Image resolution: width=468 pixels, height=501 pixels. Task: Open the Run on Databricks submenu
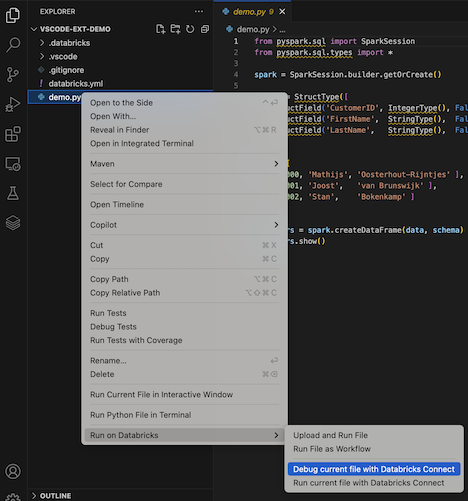[184, 435]
